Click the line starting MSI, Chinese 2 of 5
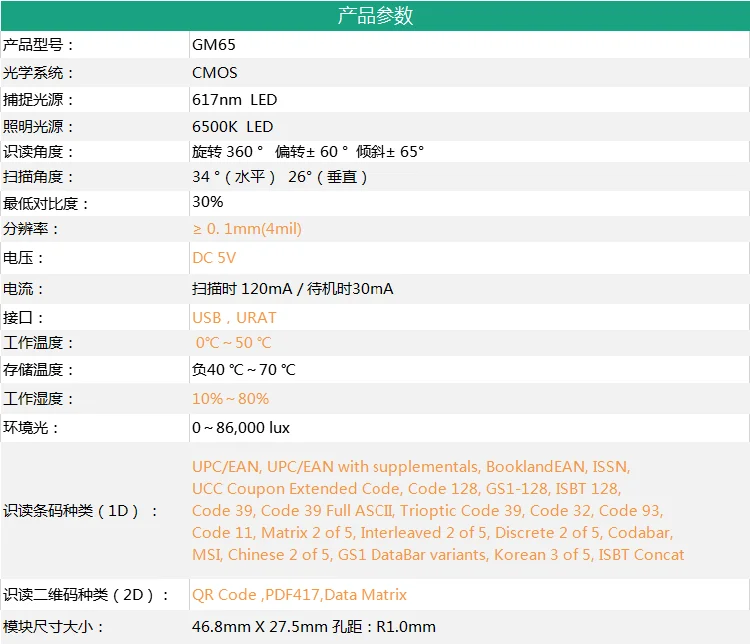 point(438,555)
